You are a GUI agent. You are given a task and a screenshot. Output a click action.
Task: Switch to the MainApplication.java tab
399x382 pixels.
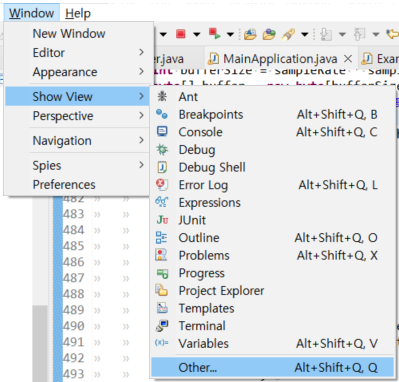click(x=280, y=59)
